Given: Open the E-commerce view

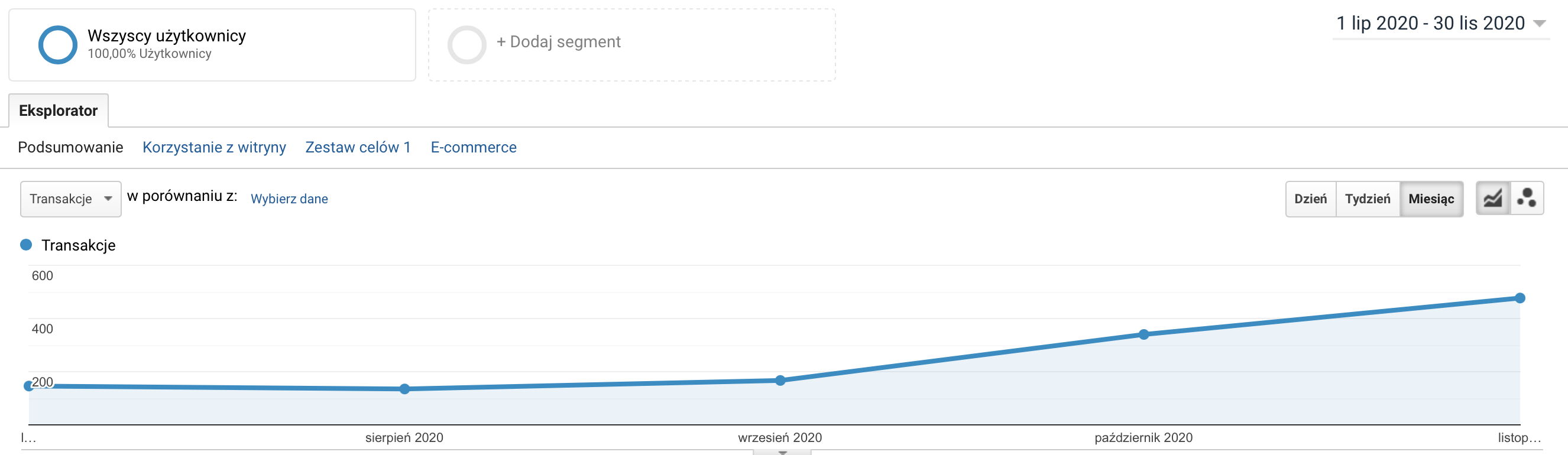Looking at the screenshot, I should click(474, 147).
